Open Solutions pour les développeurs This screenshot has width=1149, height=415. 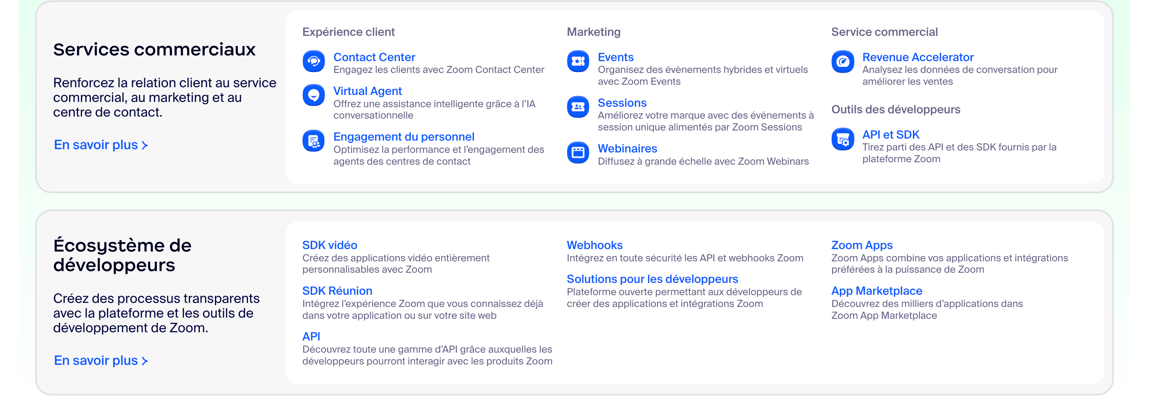tap(652, 279)
